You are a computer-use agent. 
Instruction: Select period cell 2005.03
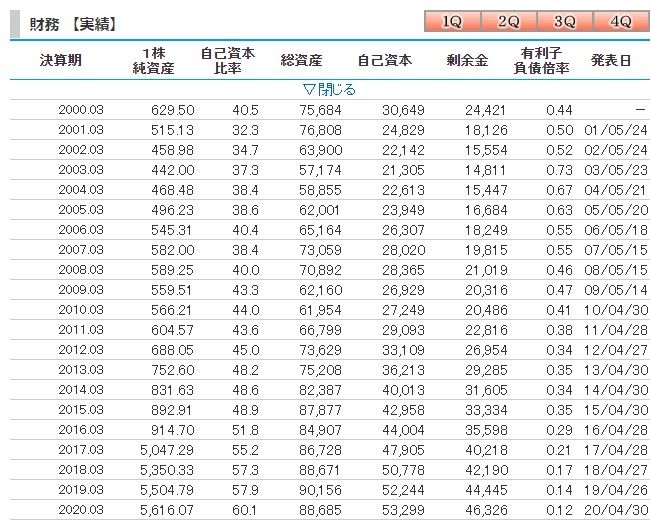81,209
